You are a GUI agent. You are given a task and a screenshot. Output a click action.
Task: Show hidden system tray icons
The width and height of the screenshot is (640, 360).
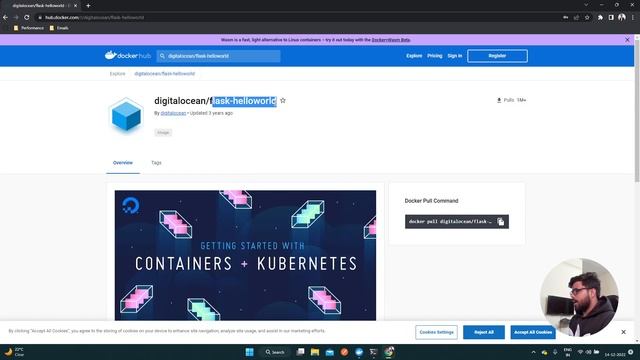tap(533, 352)
